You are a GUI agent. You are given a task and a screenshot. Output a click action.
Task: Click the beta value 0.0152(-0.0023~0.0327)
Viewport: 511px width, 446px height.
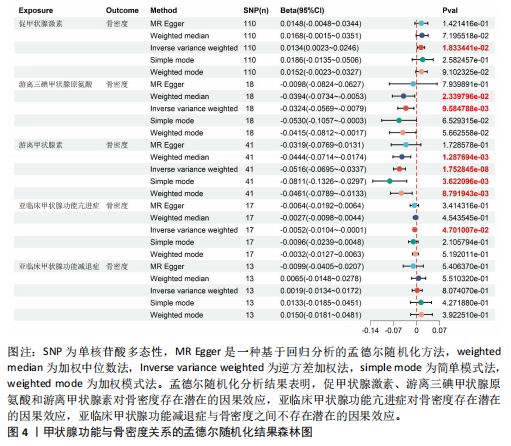[x=321, y=72]
